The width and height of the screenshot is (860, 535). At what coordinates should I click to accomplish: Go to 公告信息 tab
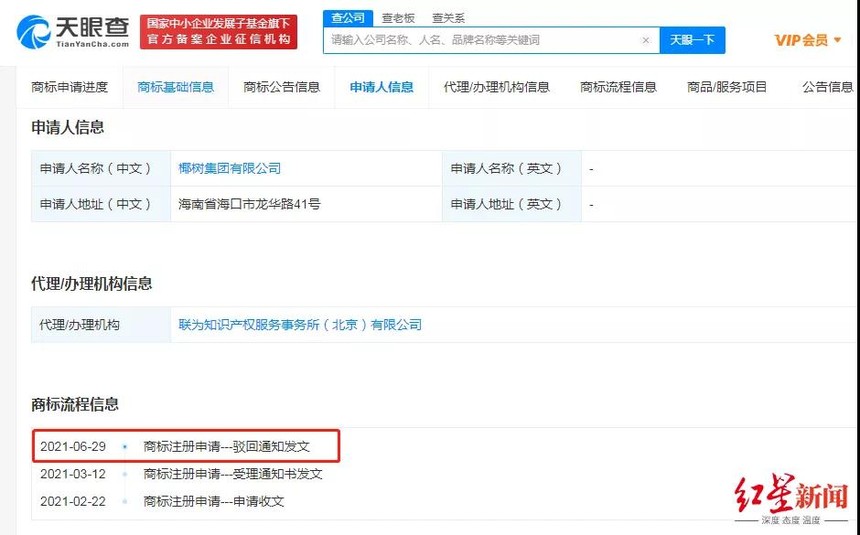(x=828, y=87)
